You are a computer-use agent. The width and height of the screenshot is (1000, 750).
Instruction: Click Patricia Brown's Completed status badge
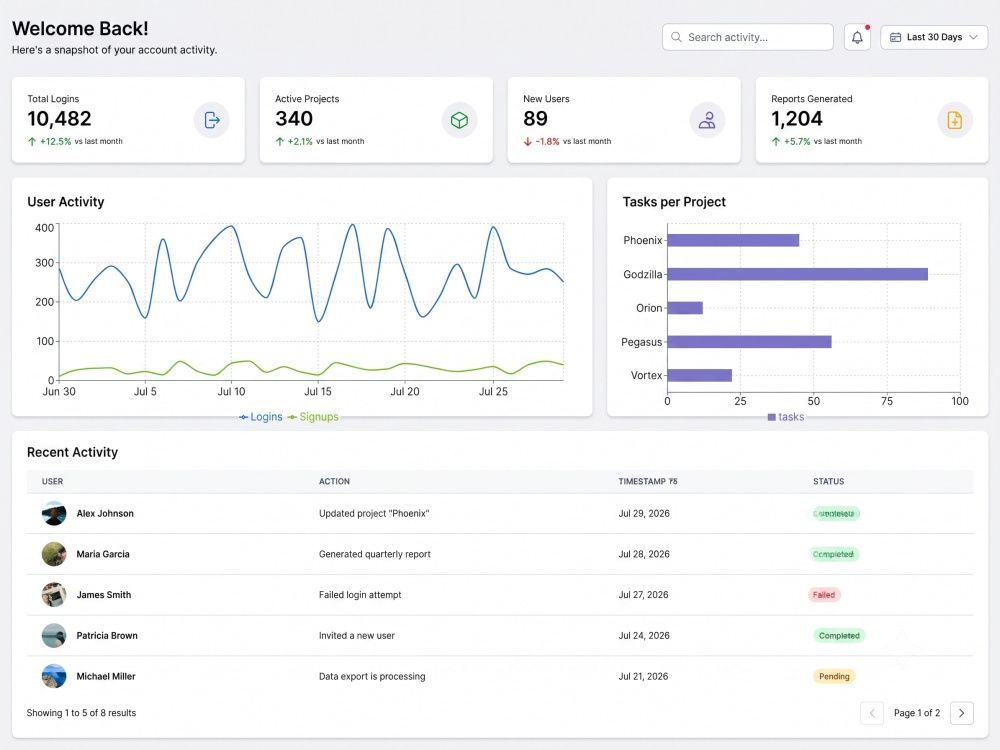pyautogui.click(x=839, y=636)
